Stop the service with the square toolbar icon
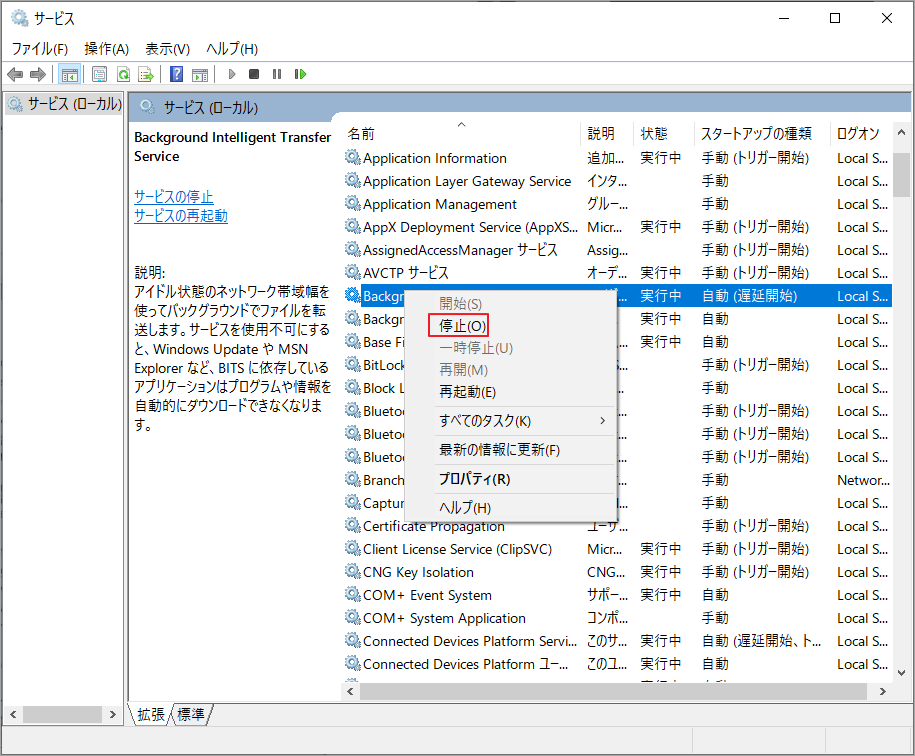915x756 pixels. point(253,73)
